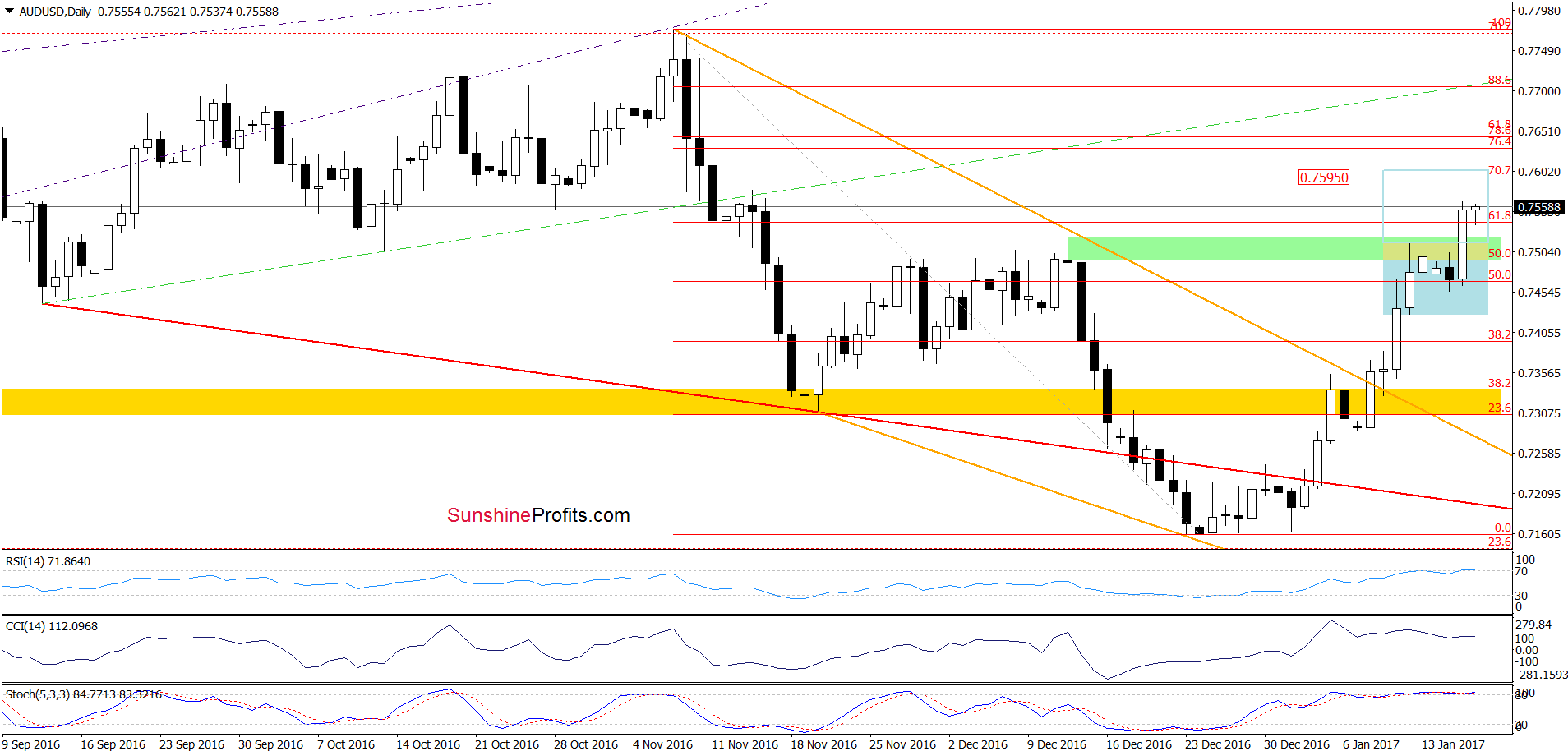Screen dimensions: 1568x756
Task: Click the 13 Jan 2017 date label
Action: (x=1453, y=744)
